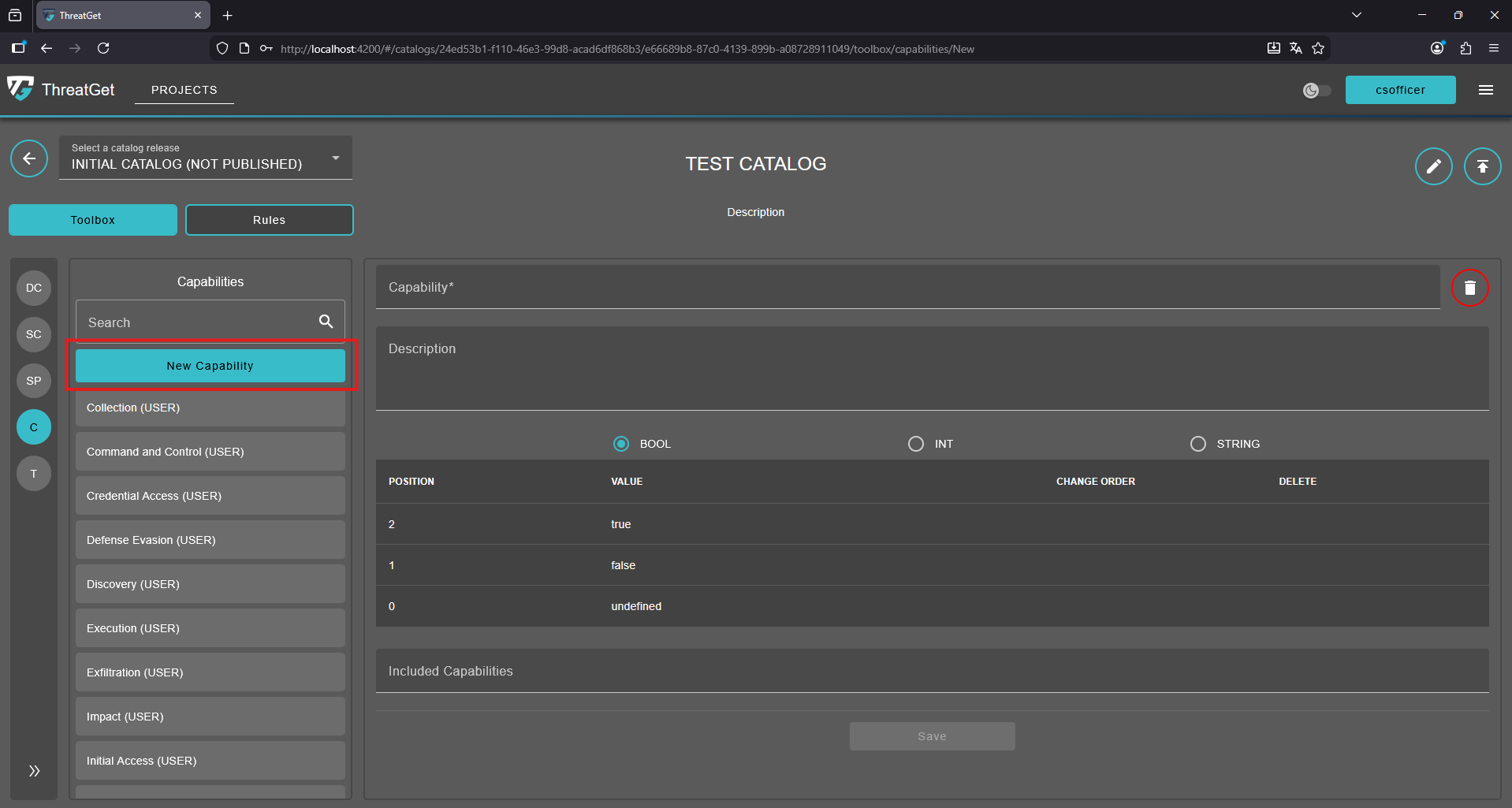Expand the sidebar with the double chevron
The height and width of the screenshot is (808, 1512).
coord(33,770)
